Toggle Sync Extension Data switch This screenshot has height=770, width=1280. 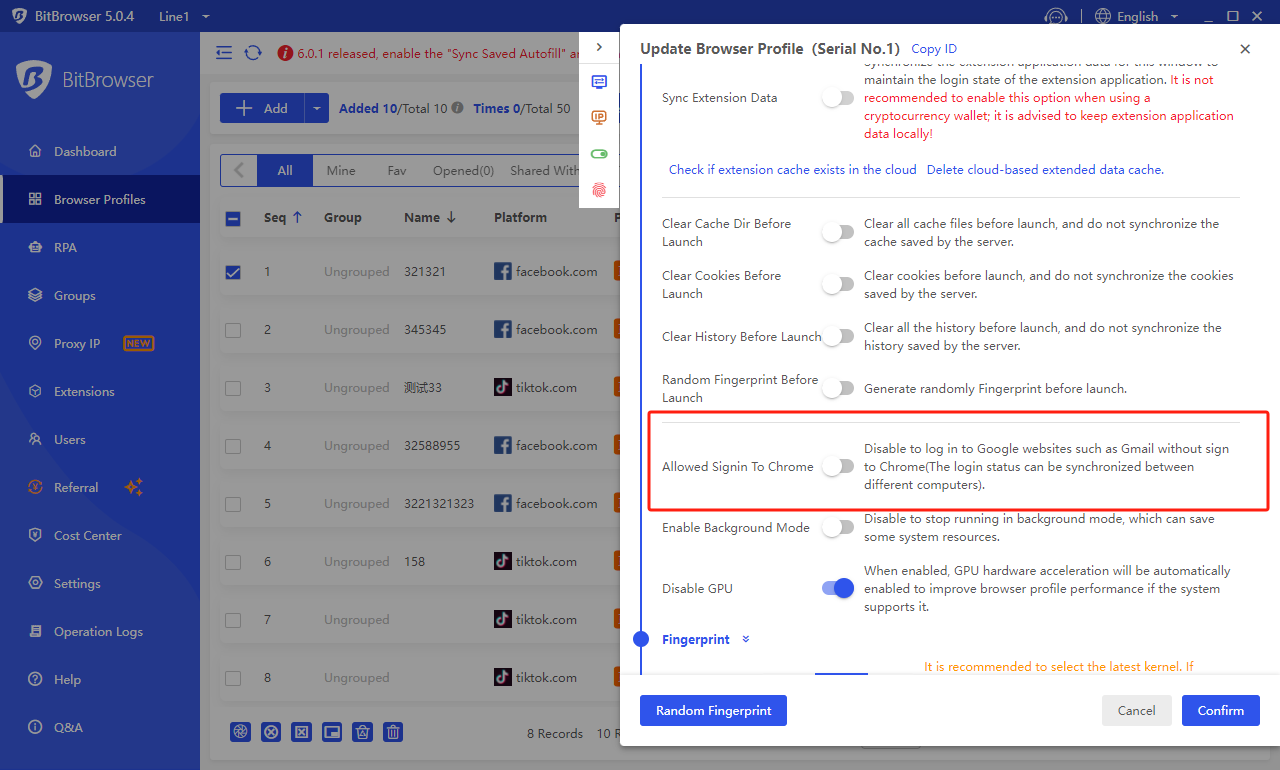click(x=838, y=98)
